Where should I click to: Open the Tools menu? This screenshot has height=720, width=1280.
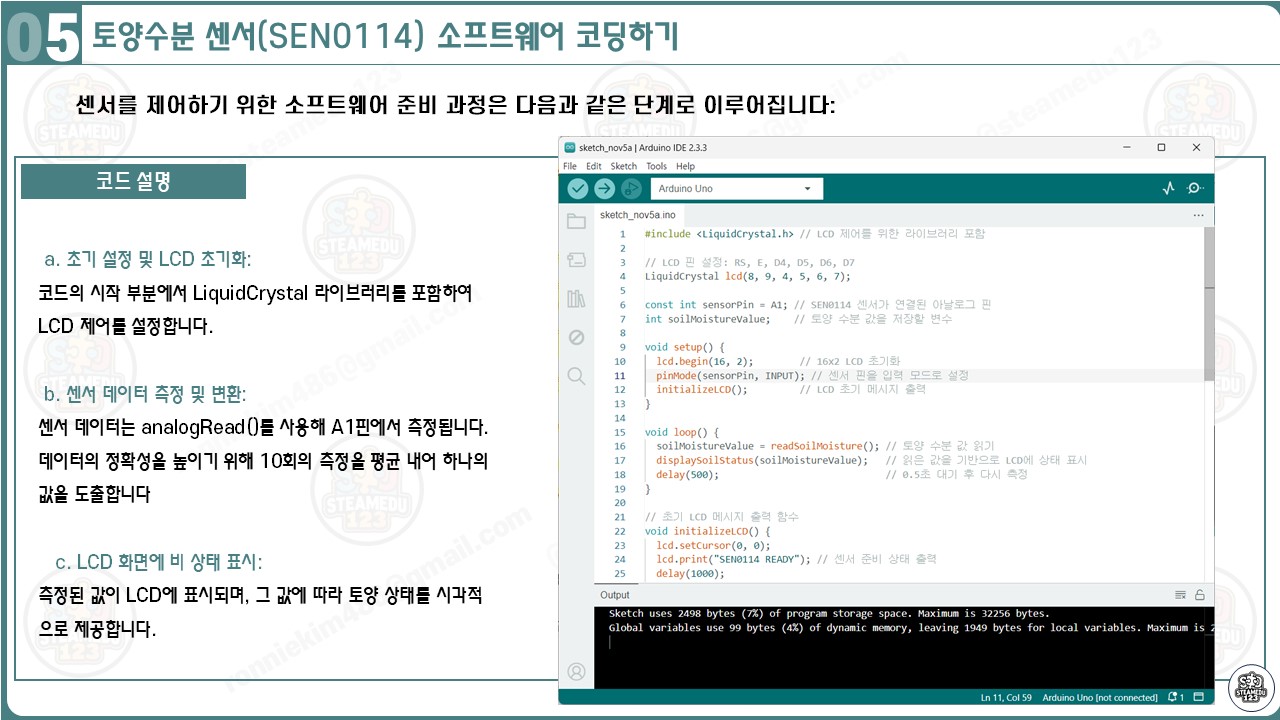[x=656, y=166]
